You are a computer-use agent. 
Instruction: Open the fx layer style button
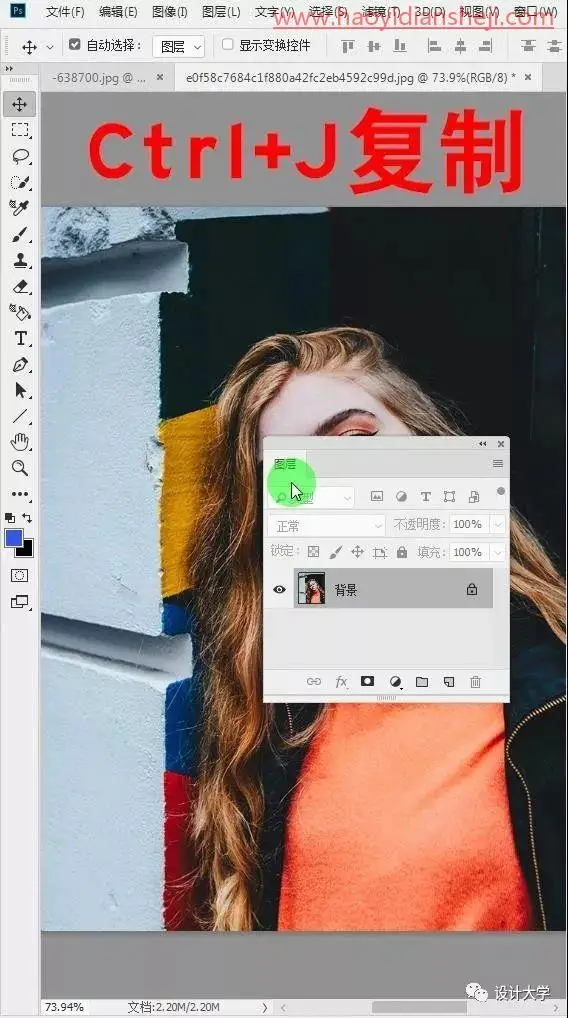pos(341,682)
